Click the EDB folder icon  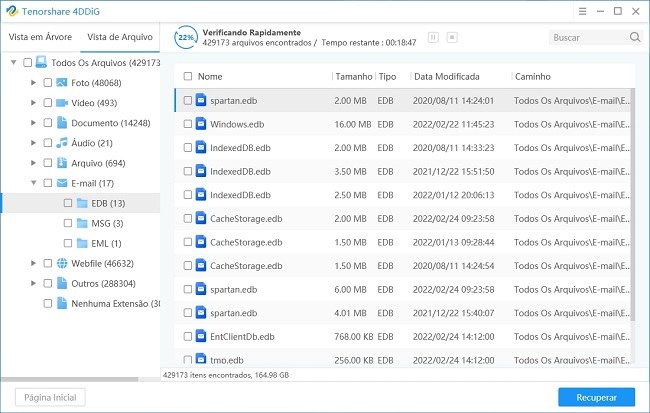click(x=82, y=203)
